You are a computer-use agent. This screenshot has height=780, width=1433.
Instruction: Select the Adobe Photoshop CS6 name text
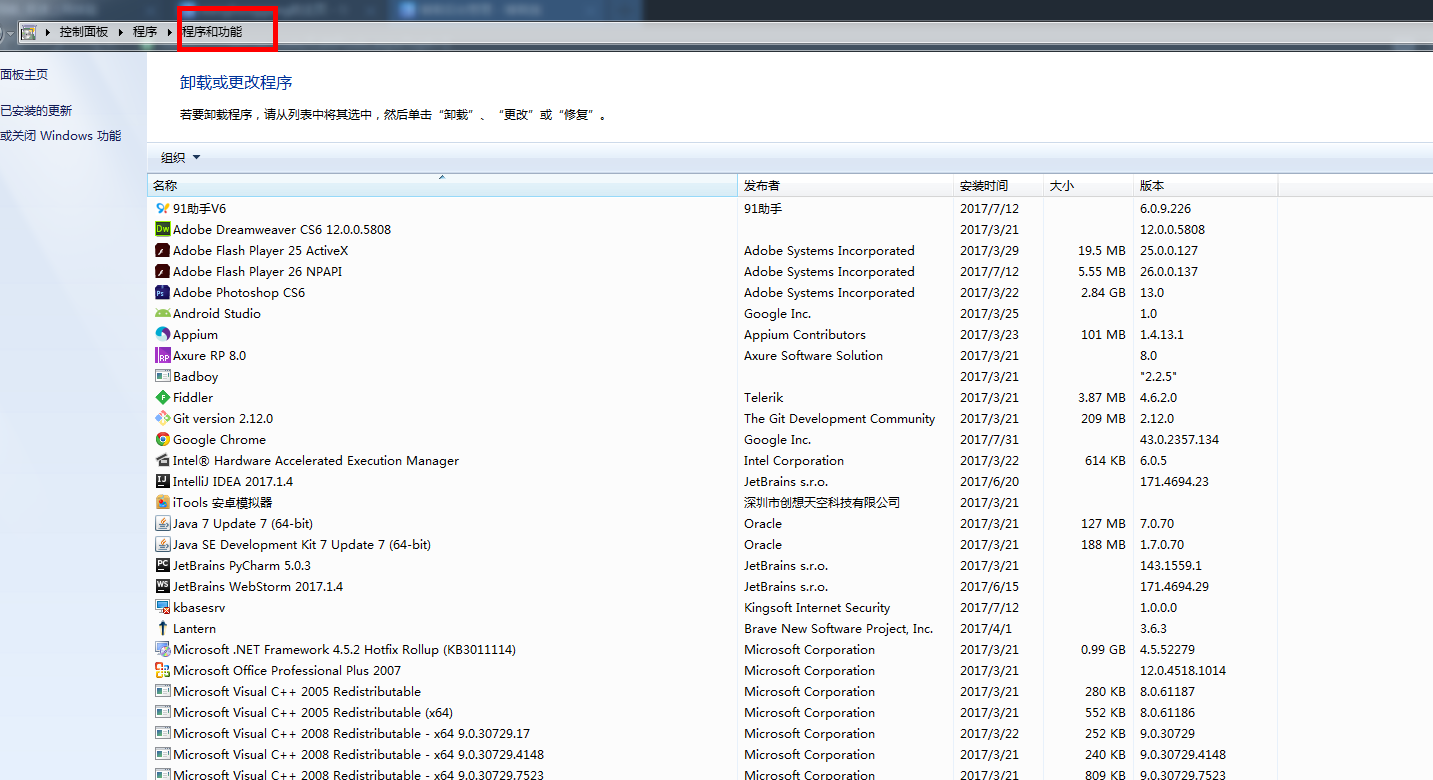coord(239,292)
